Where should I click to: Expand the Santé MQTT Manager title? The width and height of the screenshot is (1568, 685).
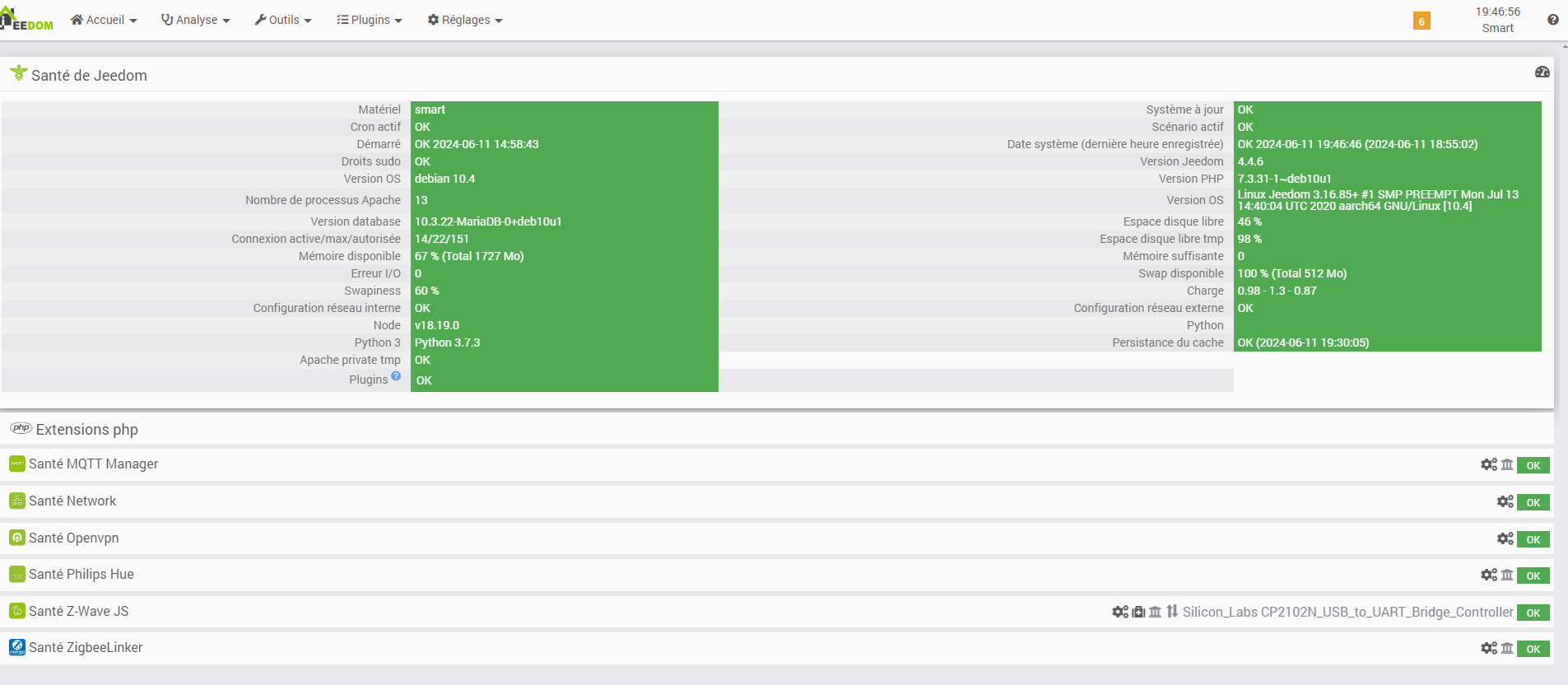pos(94,464)
